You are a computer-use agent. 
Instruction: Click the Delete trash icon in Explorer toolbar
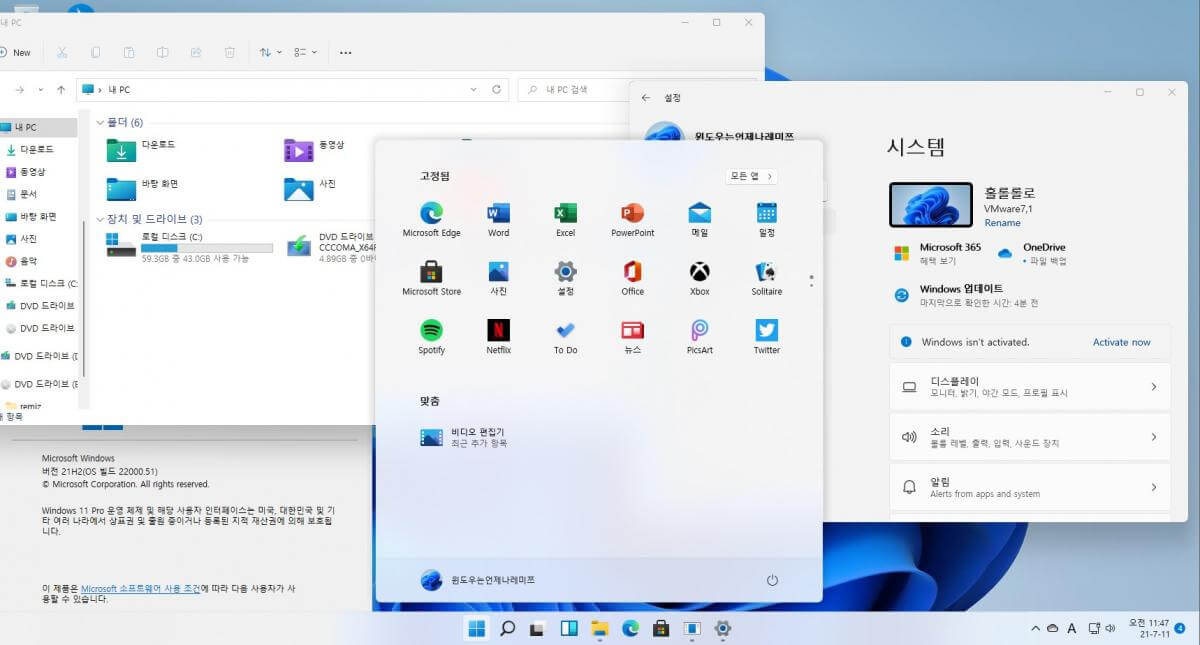coord(230,52)
